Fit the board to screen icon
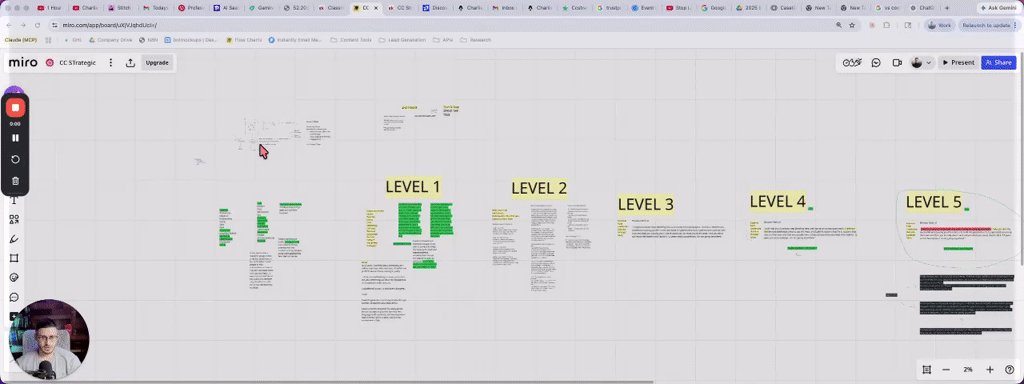This screenshot has height=384, width=1024. click(x=926, y=370)
